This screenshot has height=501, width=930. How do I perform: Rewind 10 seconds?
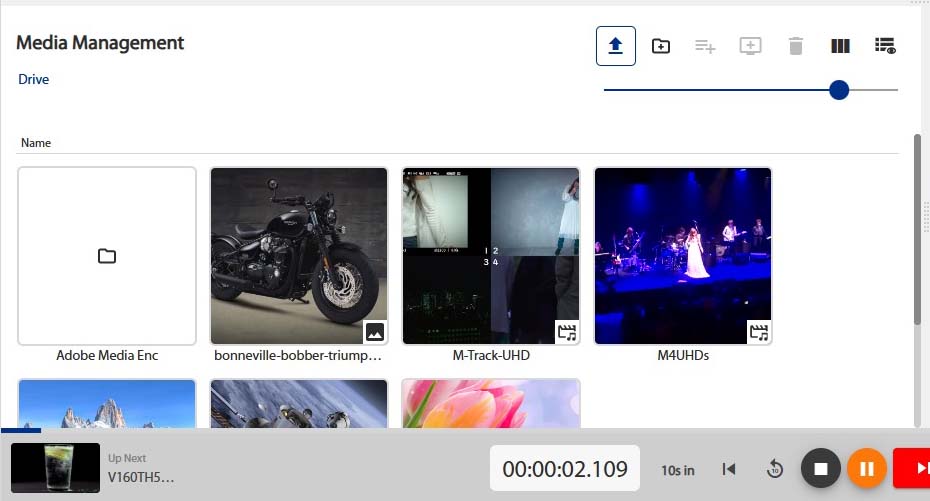(x=774, y=469)
